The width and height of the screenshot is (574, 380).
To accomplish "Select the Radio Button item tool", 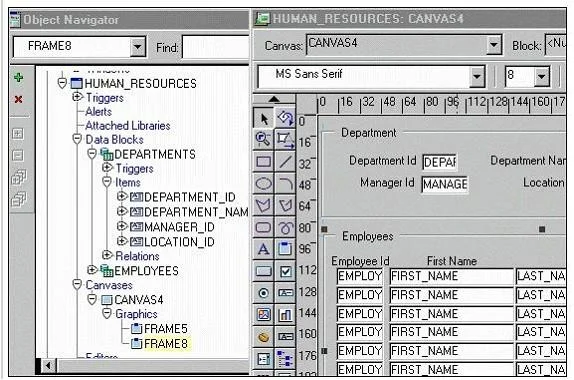I will pyautogui.click(x=263, y=293).
